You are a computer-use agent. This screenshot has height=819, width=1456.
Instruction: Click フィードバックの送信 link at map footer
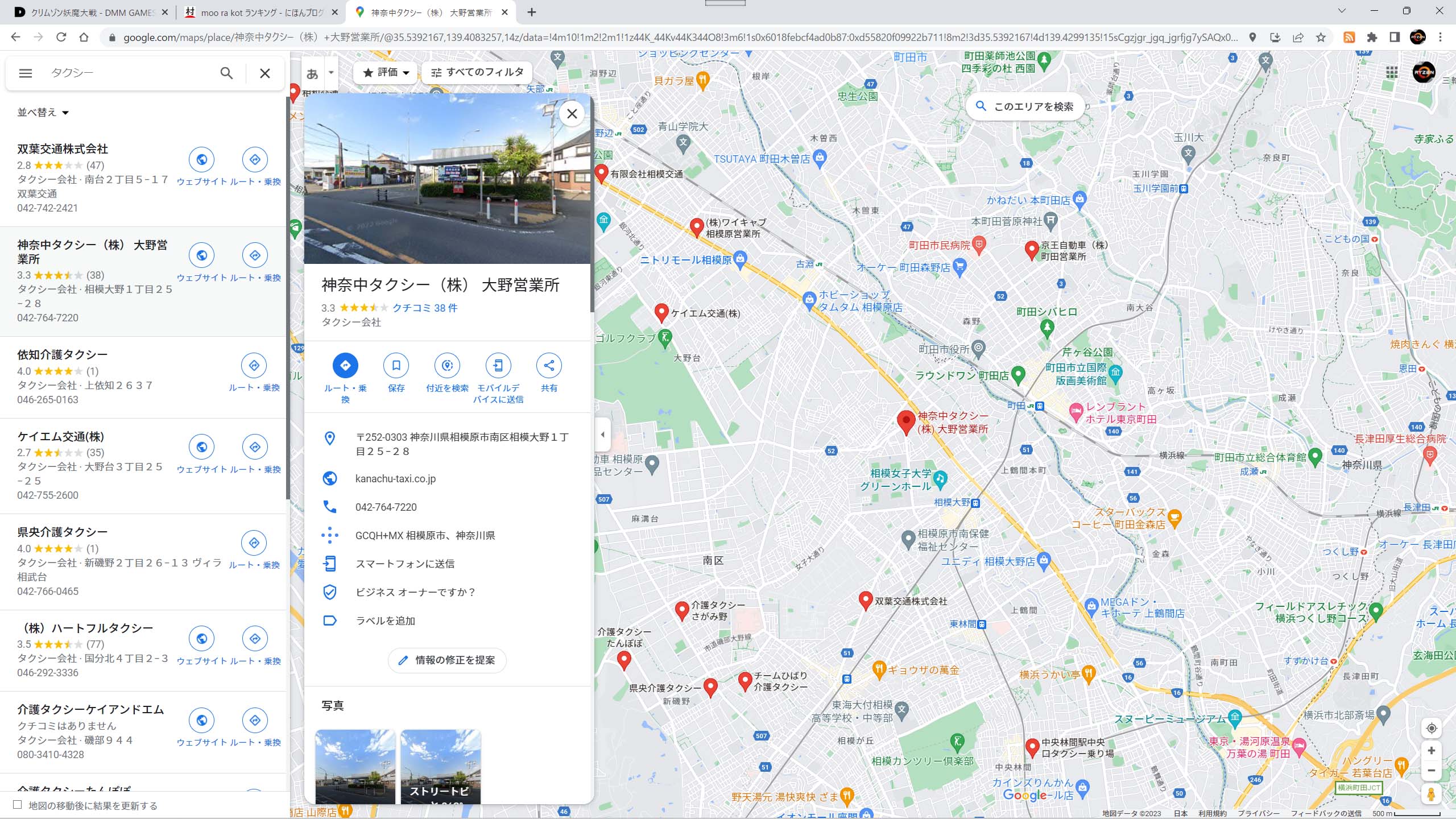click(x=1326, y=813)
